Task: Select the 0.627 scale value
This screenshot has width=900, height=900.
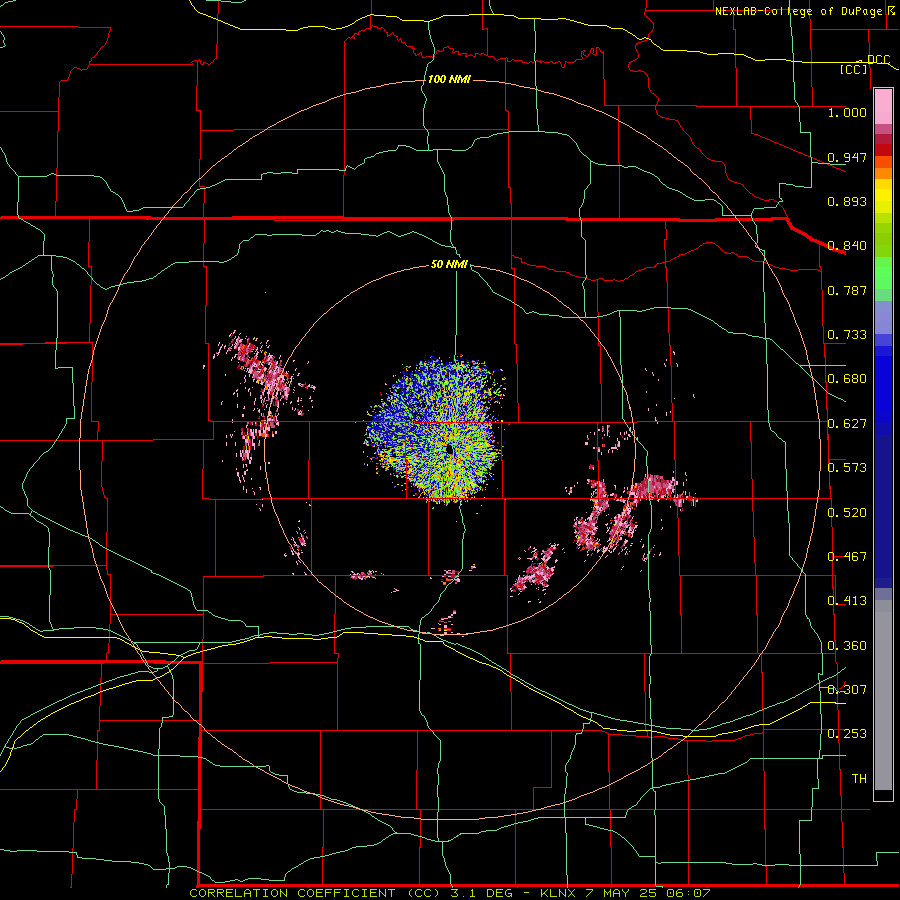Action: (x=847, y=424)
